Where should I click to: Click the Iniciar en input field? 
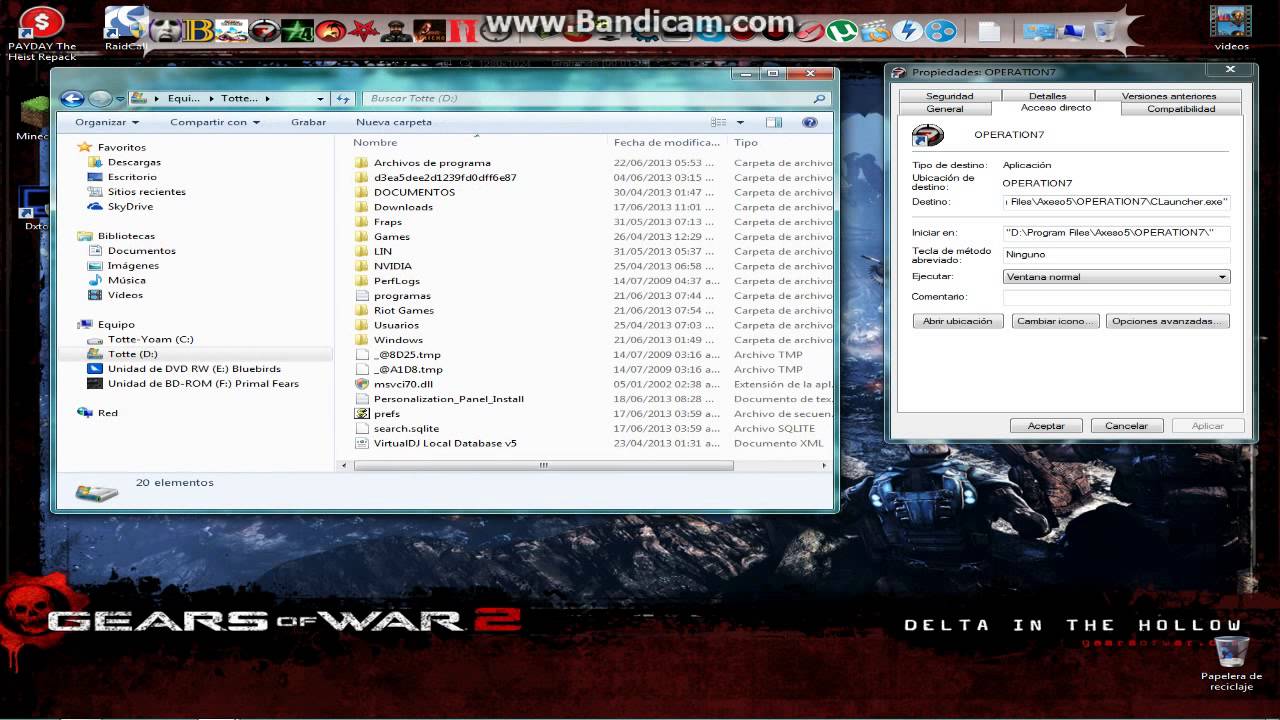[x=1116, y=233]
